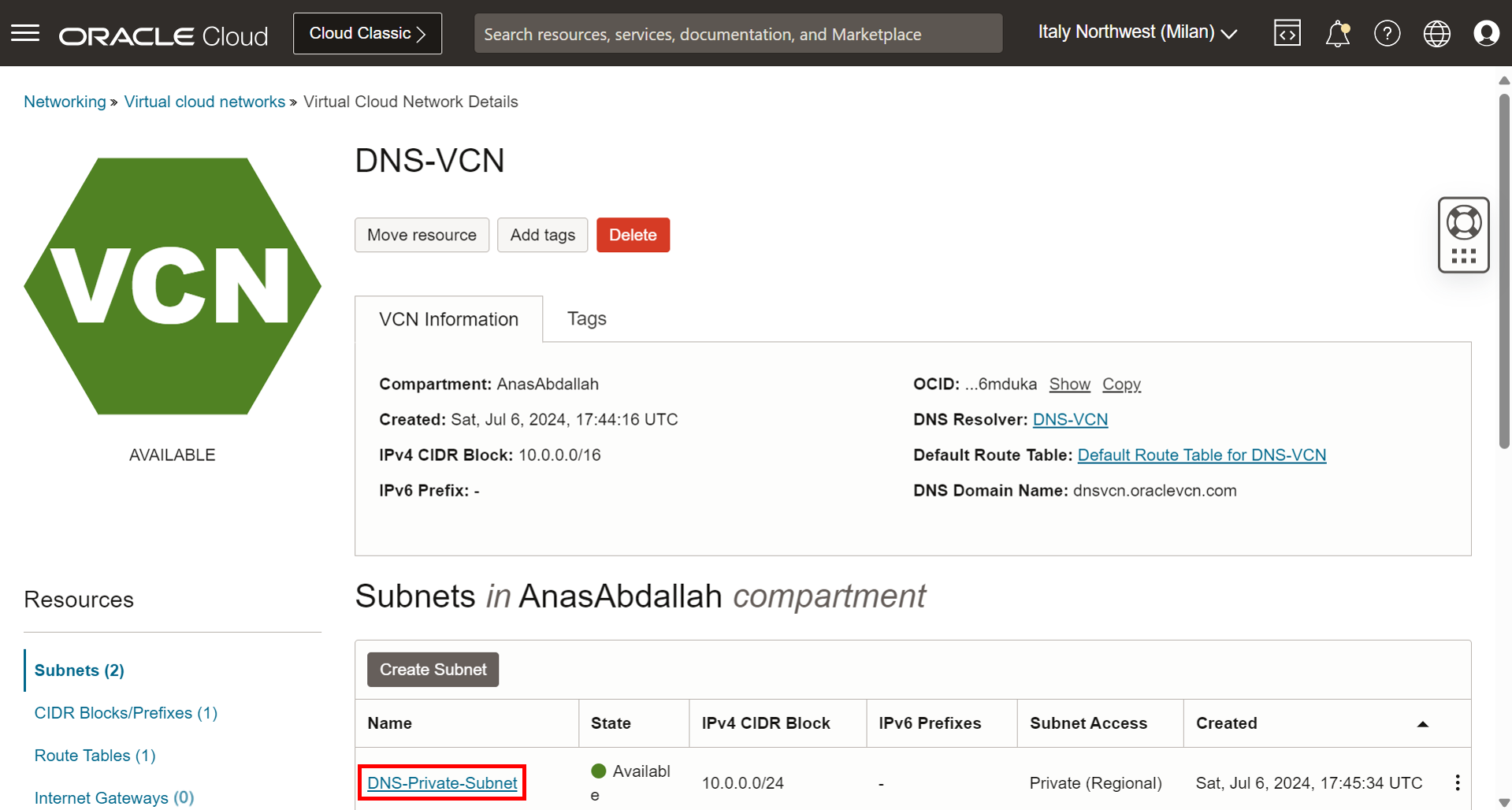Open the Cloud Shell developer tools icon
This screenshot has width=1512, height=810.
(1287, 33)
